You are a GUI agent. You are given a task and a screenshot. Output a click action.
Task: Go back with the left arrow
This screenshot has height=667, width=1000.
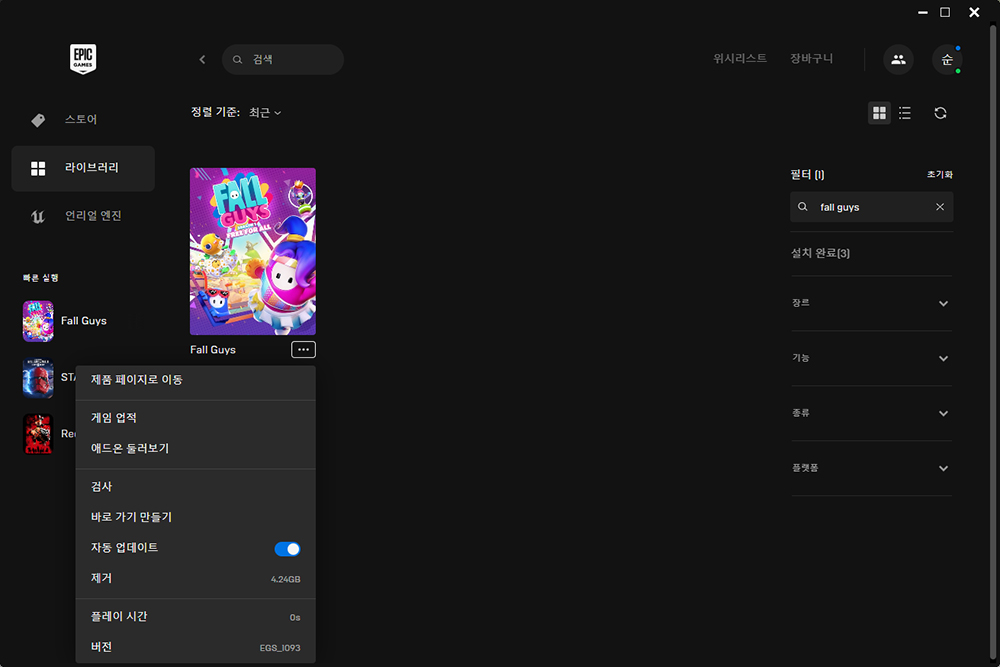point(202,59)
